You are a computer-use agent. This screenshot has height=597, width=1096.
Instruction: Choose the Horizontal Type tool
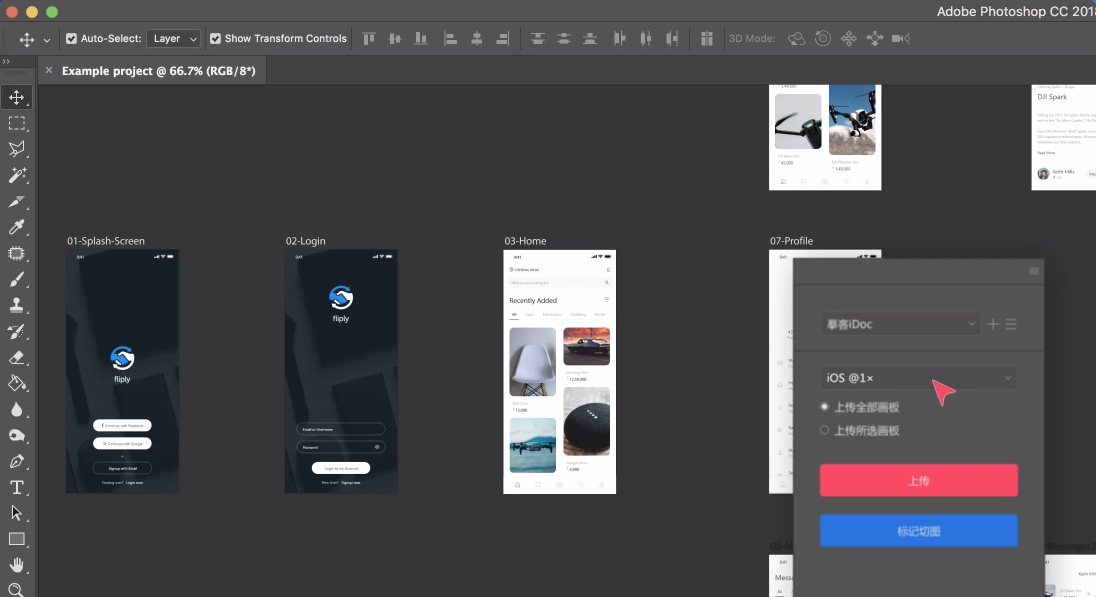tap(16, 487)
